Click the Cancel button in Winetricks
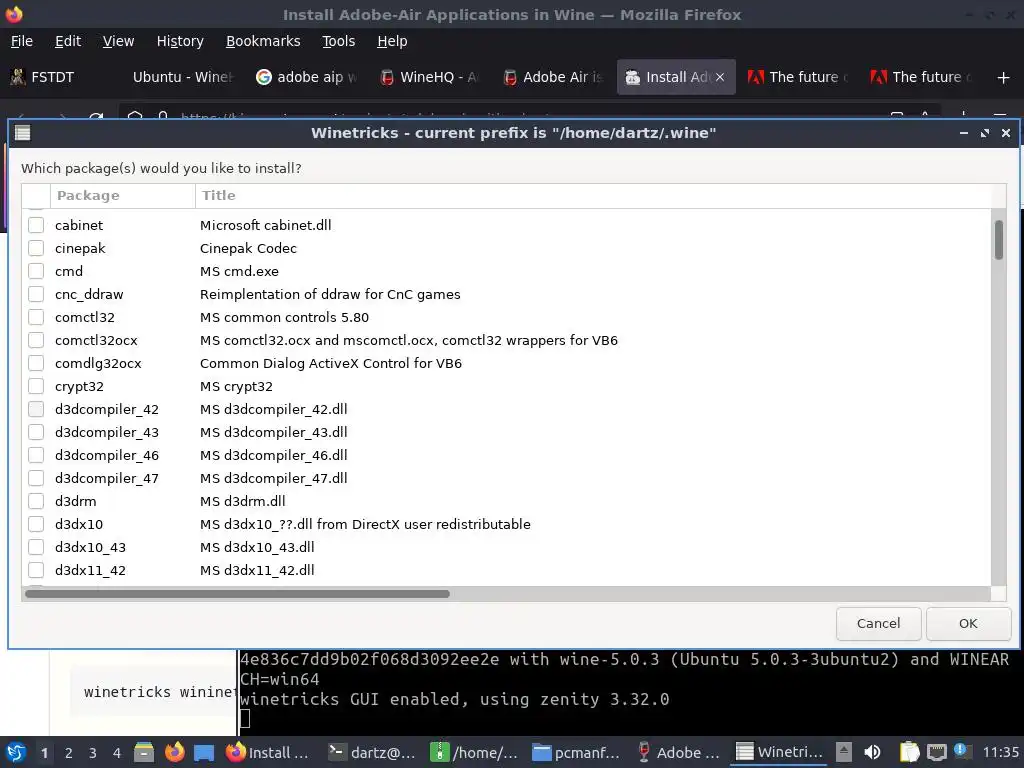Screen dimensions: 1024x768 [878, 624]
